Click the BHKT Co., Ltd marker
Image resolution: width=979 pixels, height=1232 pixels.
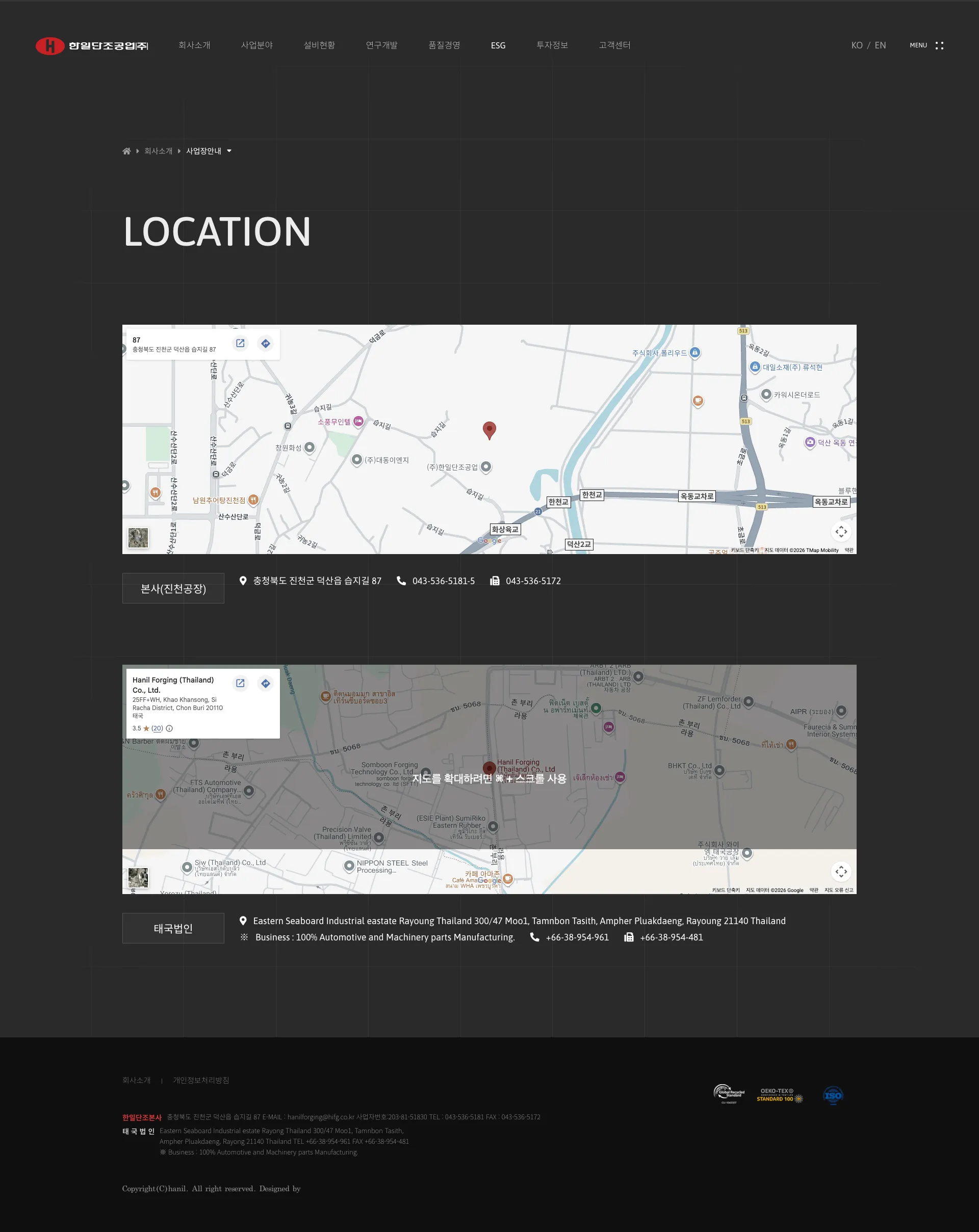click(719, 770)
